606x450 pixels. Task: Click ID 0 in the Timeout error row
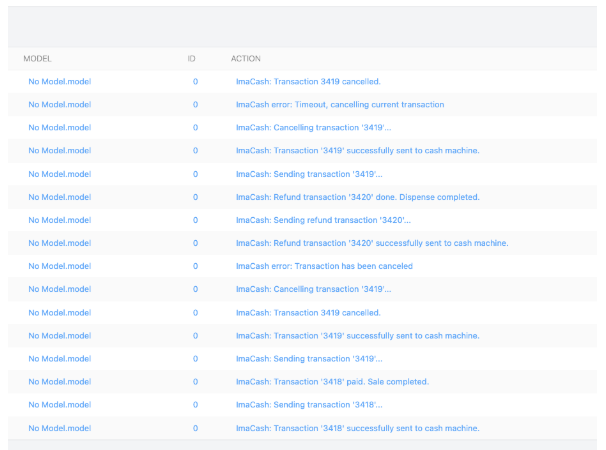click(195, 104)
